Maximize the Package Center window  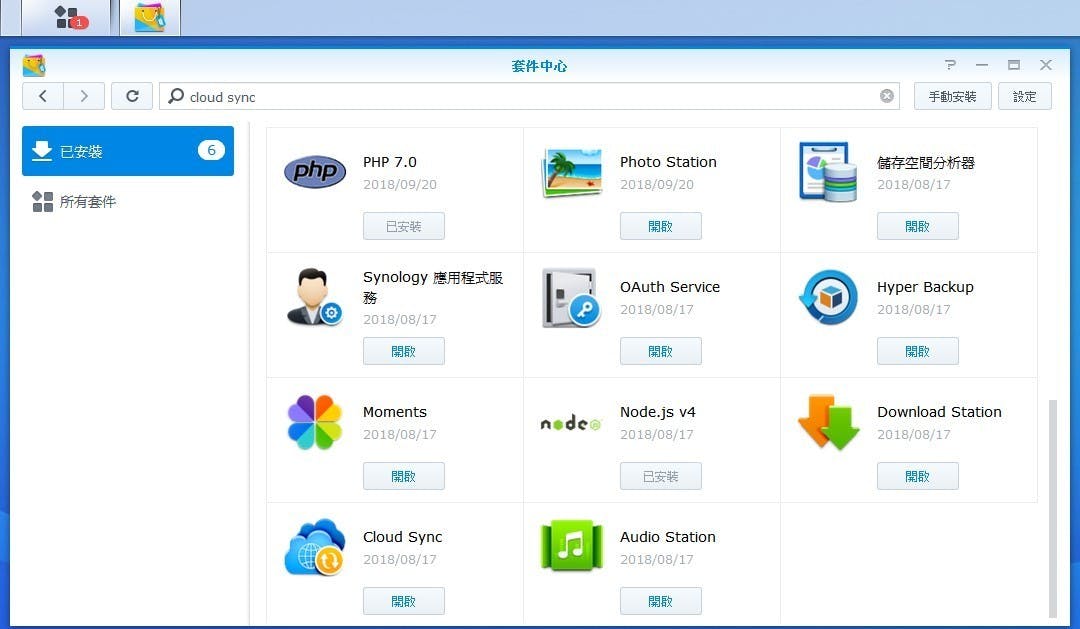coord(1014,65)
